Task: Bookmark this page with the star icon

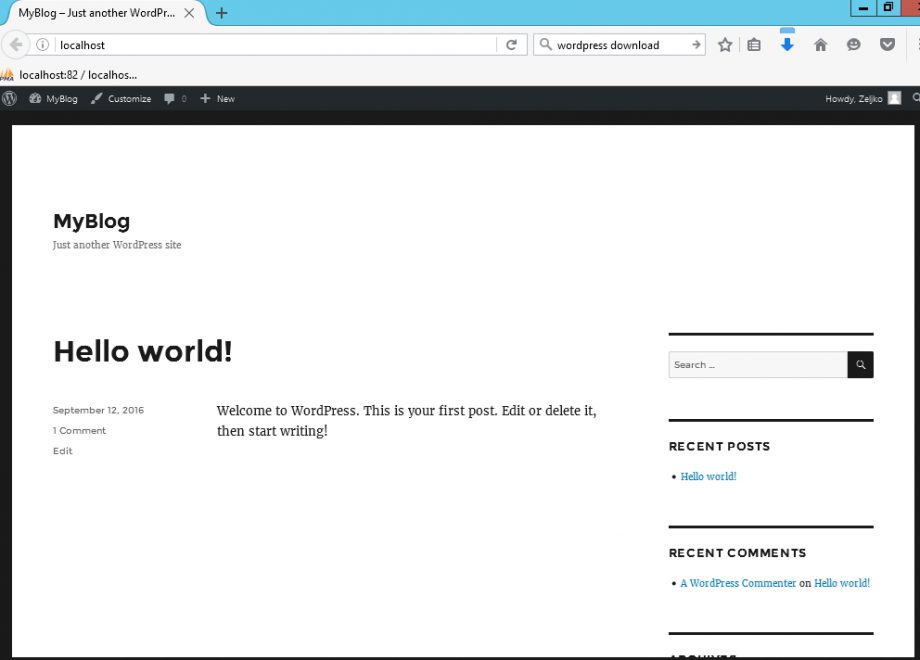Action: 727,44
